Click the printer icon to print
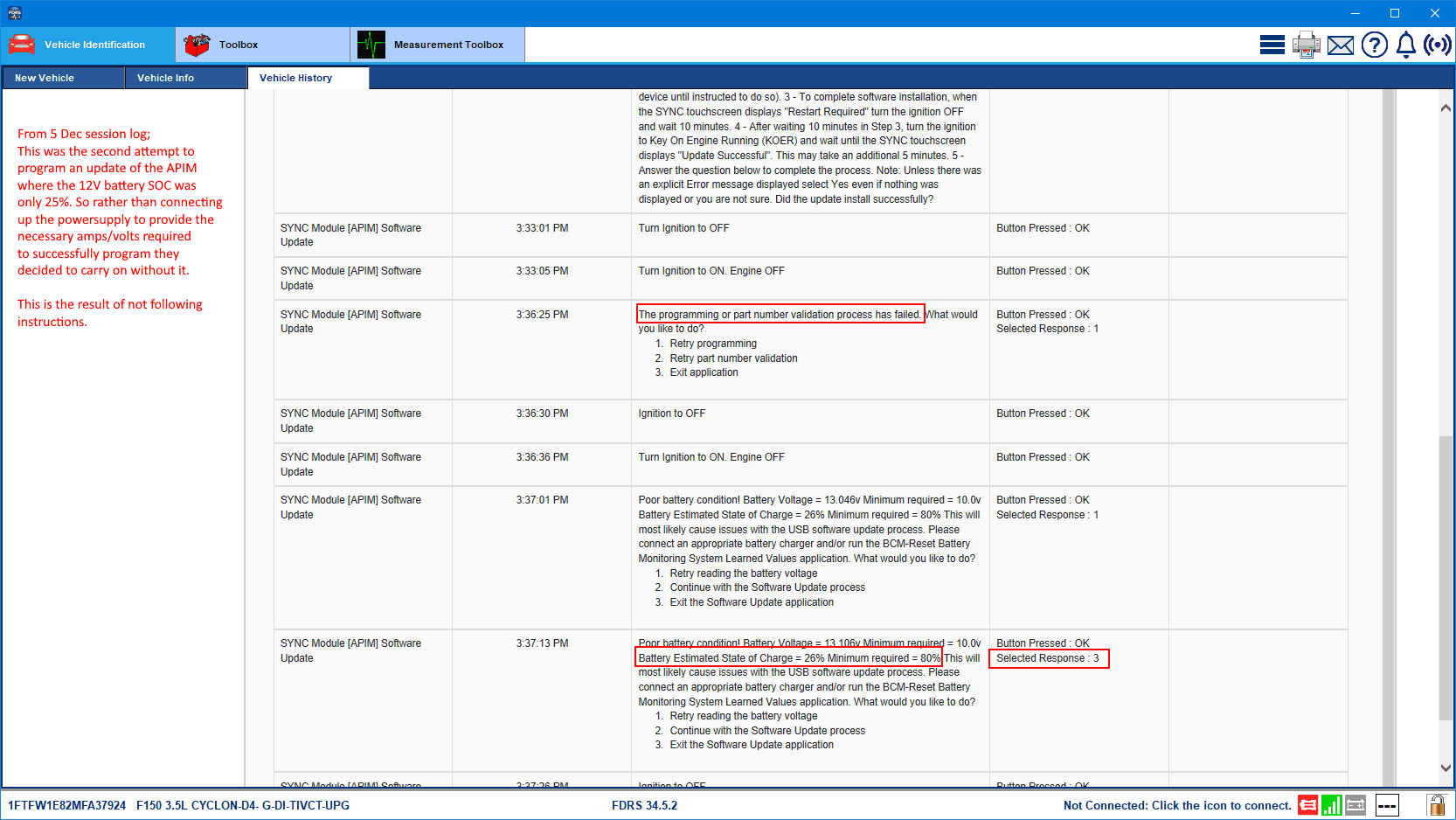 [1306, 45]
